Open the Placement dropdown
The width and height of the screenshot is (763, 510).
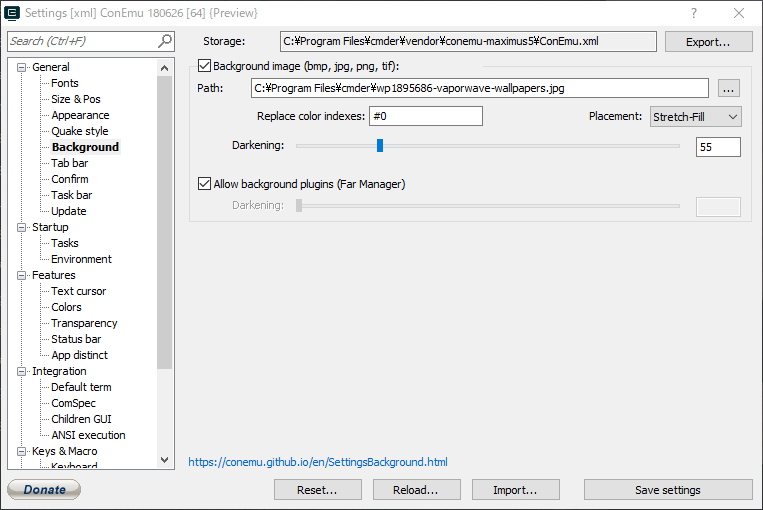tap(695, 117)
